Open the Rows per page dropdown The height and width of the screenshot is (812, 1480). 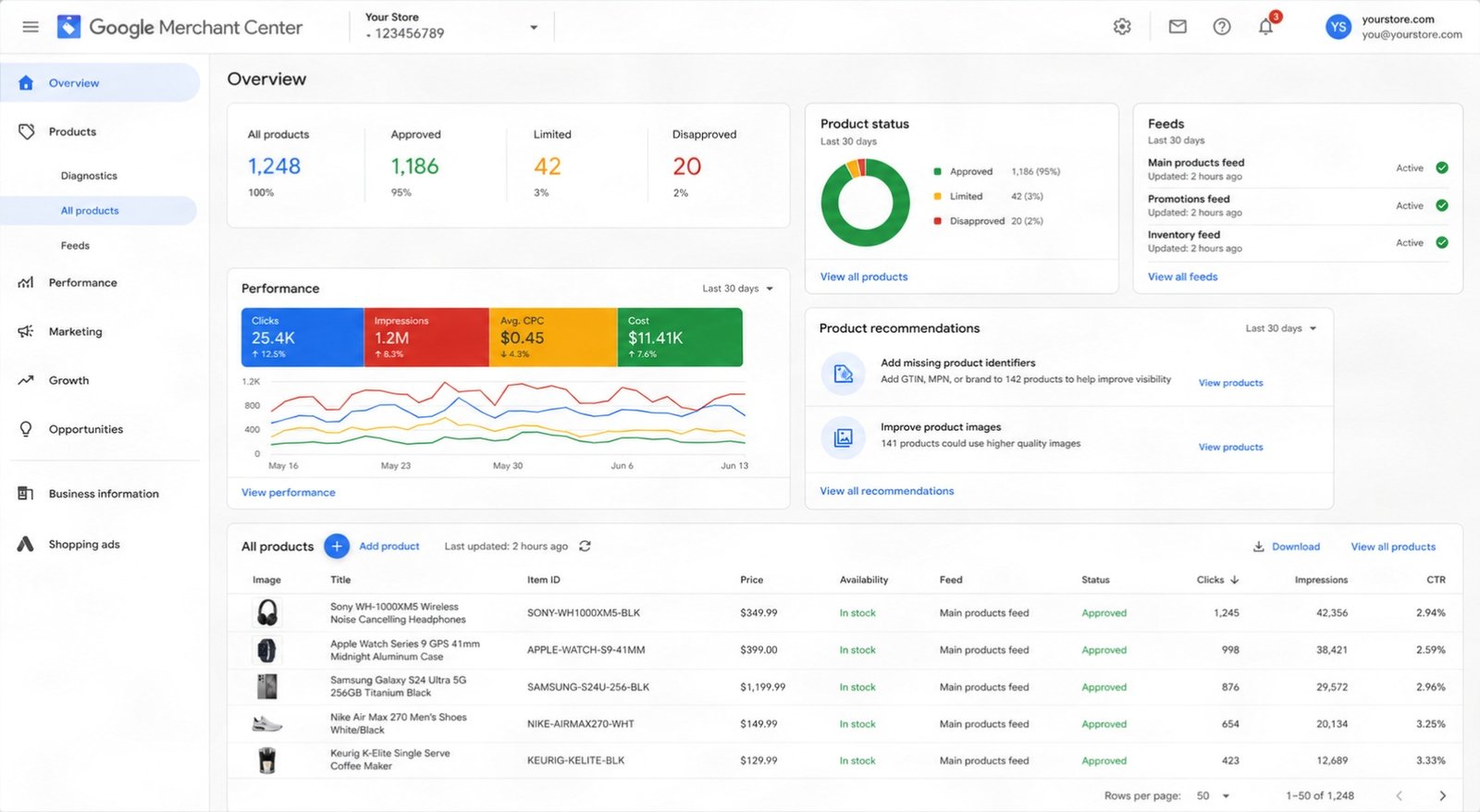(1213, 795)
